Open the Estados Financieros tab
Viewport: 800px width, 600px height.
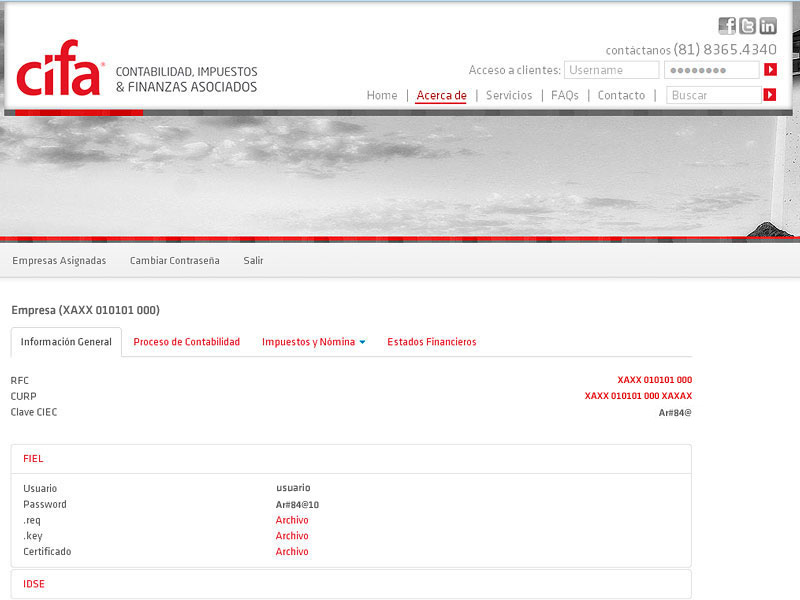click(431, 342)
